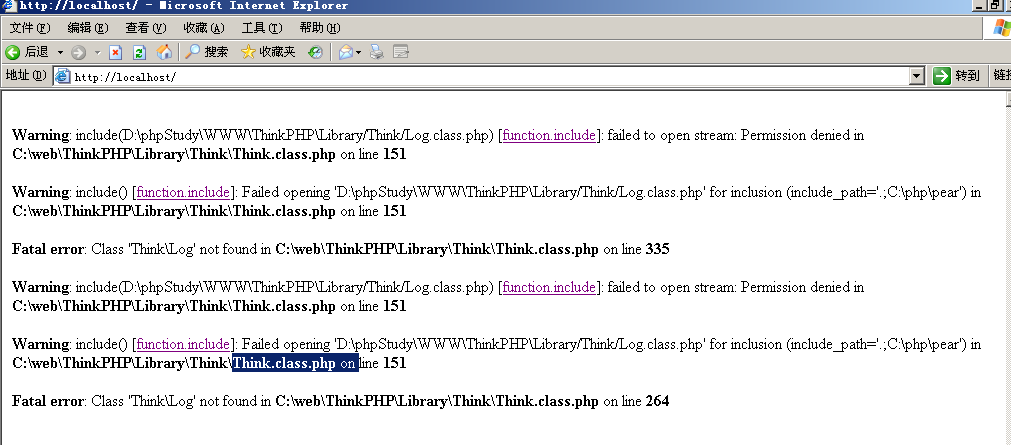Open the History clock icon
Image resolution: width=1011 pixels, height=445 pixels.
[x=315, y=52]
